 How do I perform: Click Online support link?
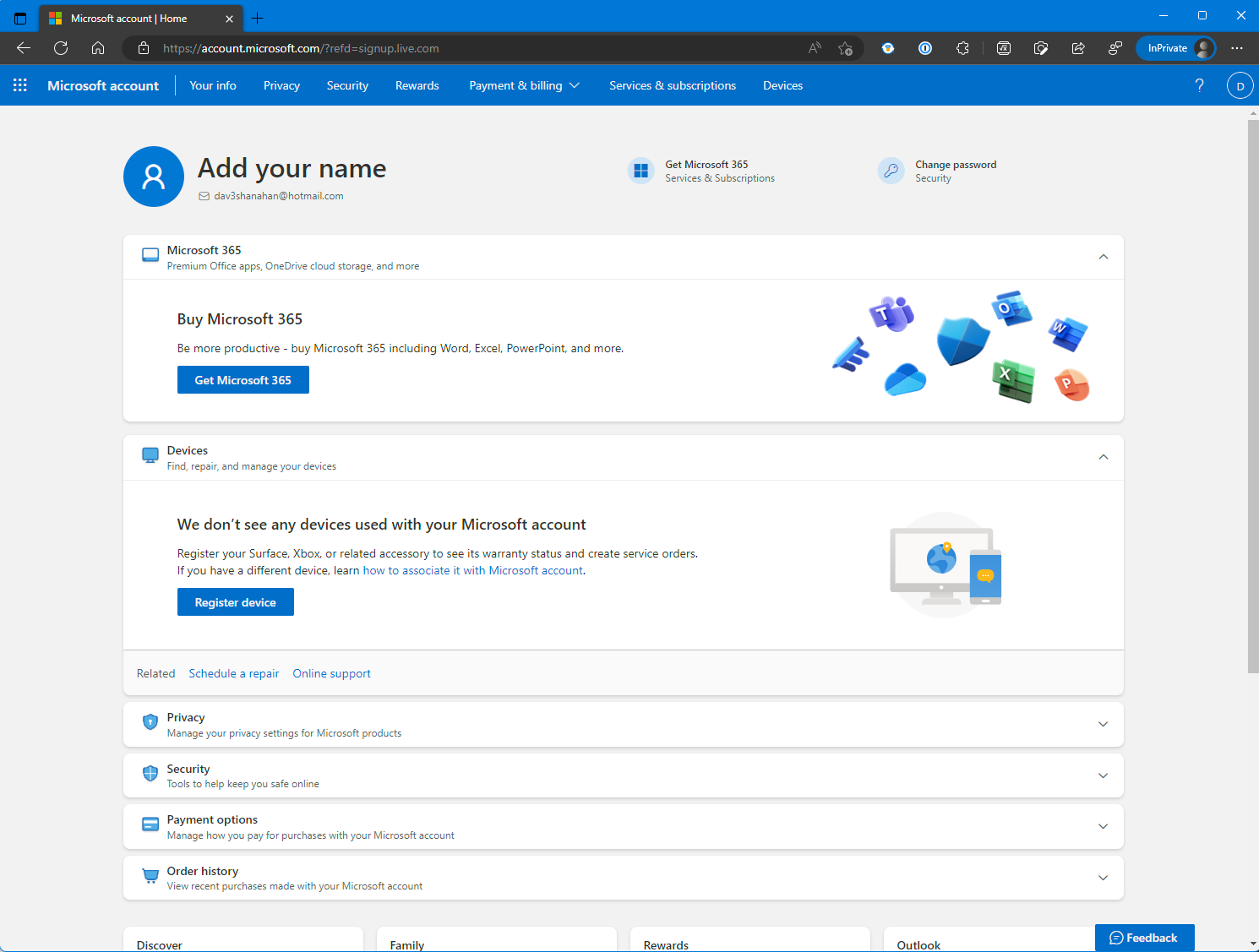click(332, 673)
